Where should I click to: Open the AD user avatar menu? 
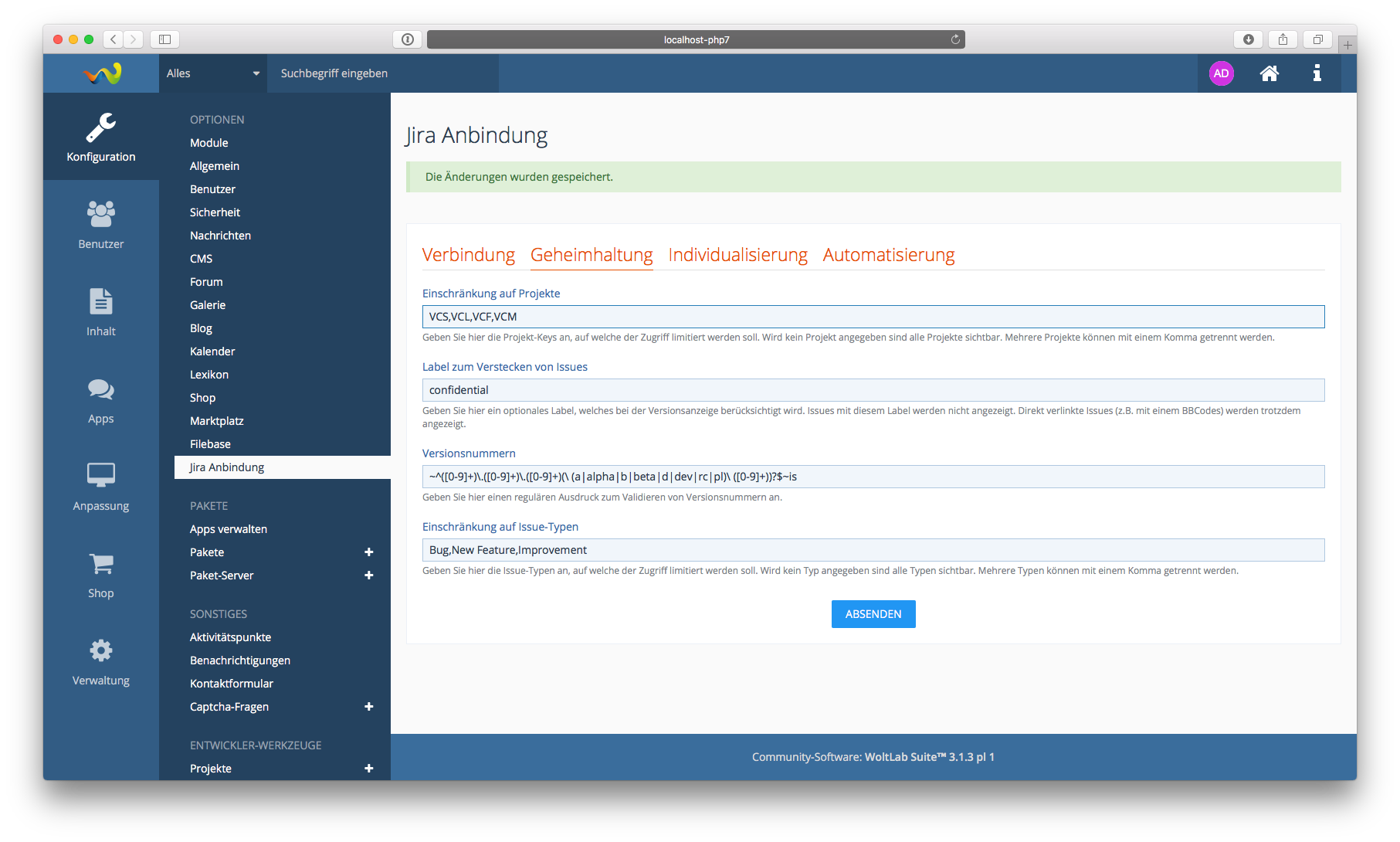(1221, 73)
